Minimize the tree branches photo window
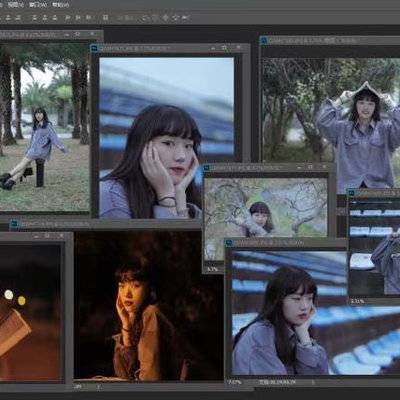Screen dimensions: 400x400 tap(300, 168)
